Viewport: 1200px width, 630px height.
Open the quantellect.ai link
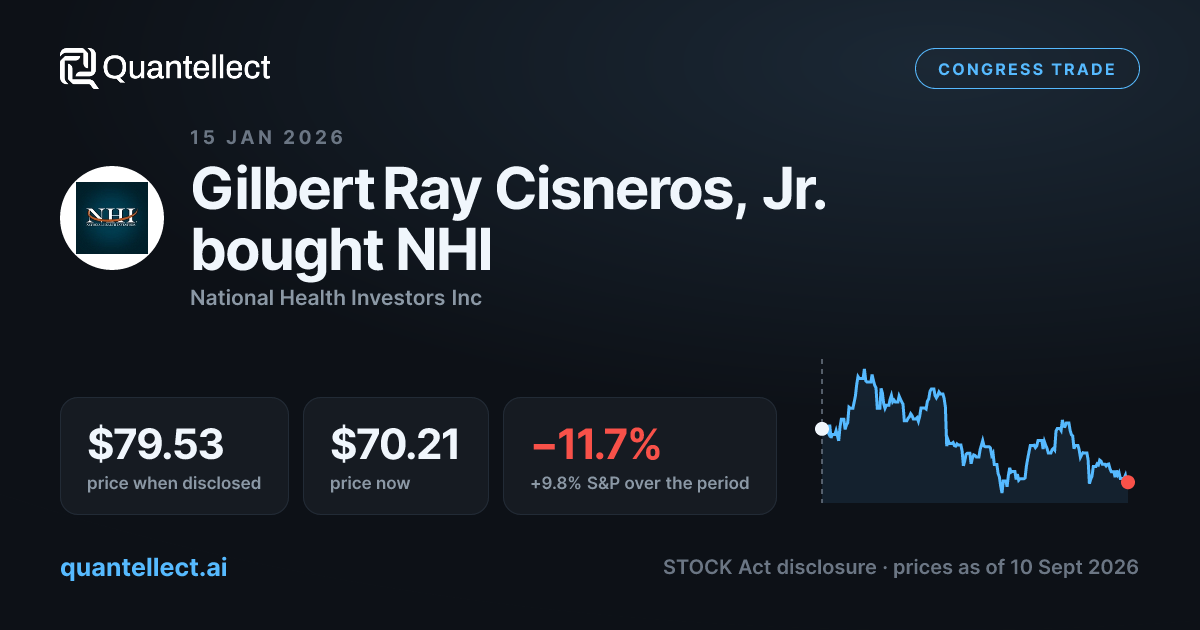pyautogui.click(x=143, y=568)
